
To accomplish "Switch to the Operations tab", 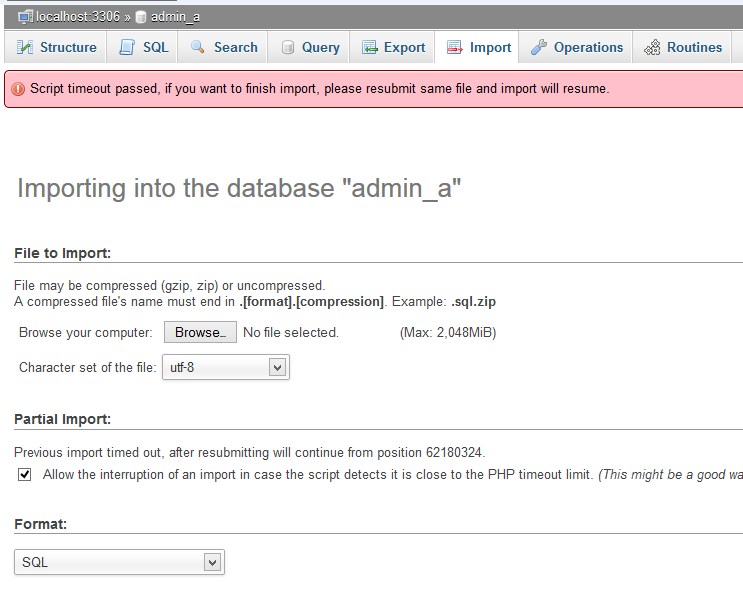I will [588, 47].
